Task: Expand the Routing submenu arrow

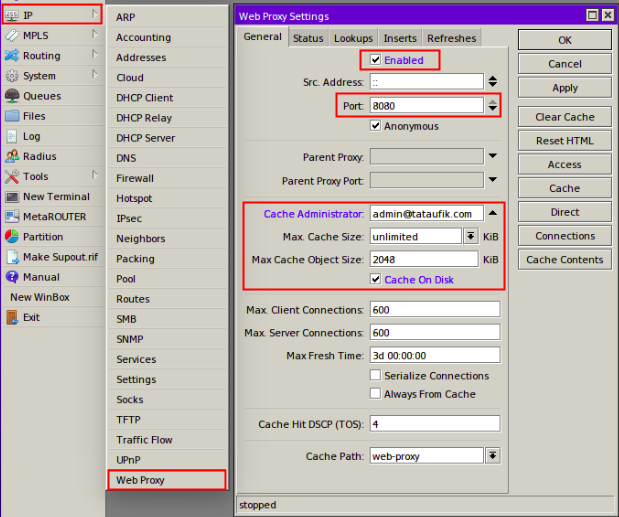Action: [x=95, y=55]
